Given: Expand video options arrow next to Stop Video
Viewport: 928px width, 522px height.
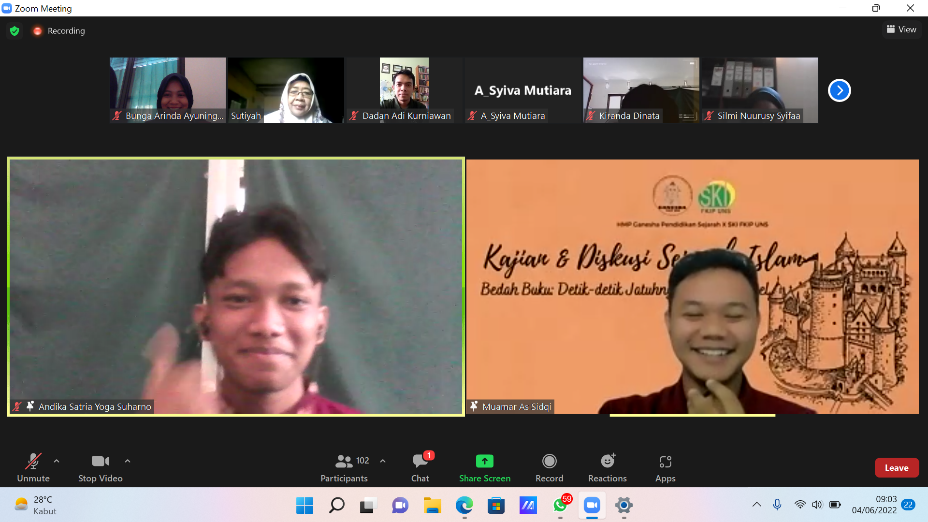Looking at the screenshot, I should [127, 461].
